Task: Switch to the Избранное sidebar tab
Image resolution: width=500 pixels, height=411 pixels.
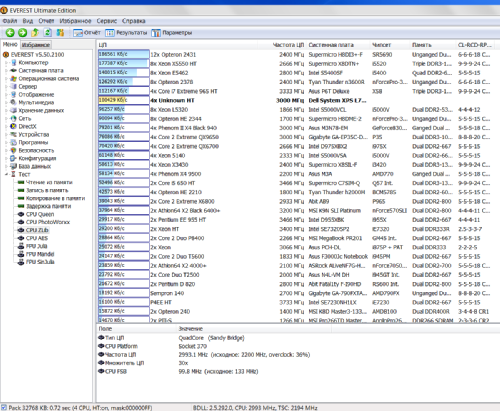Action: tap(36, 45)
